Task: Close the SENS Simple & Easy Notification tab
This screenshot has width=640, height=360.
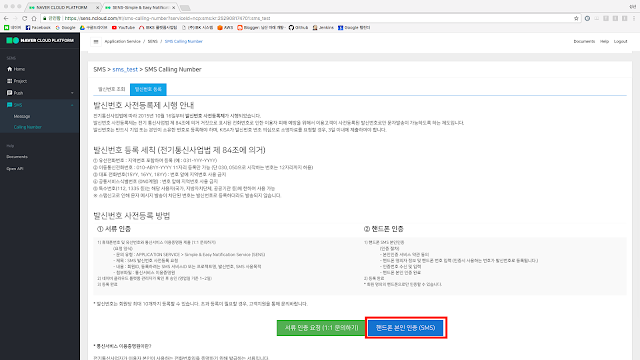Action: point(173,8)
